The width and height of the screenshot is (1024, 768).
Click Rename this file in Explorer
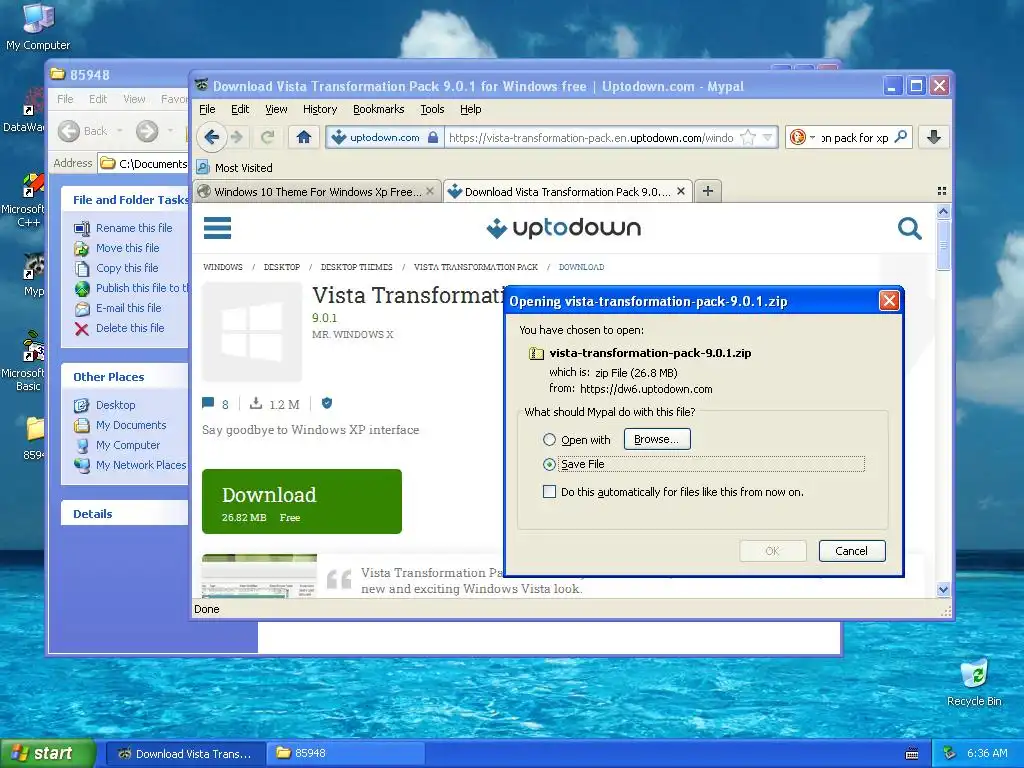click(134, 228)
